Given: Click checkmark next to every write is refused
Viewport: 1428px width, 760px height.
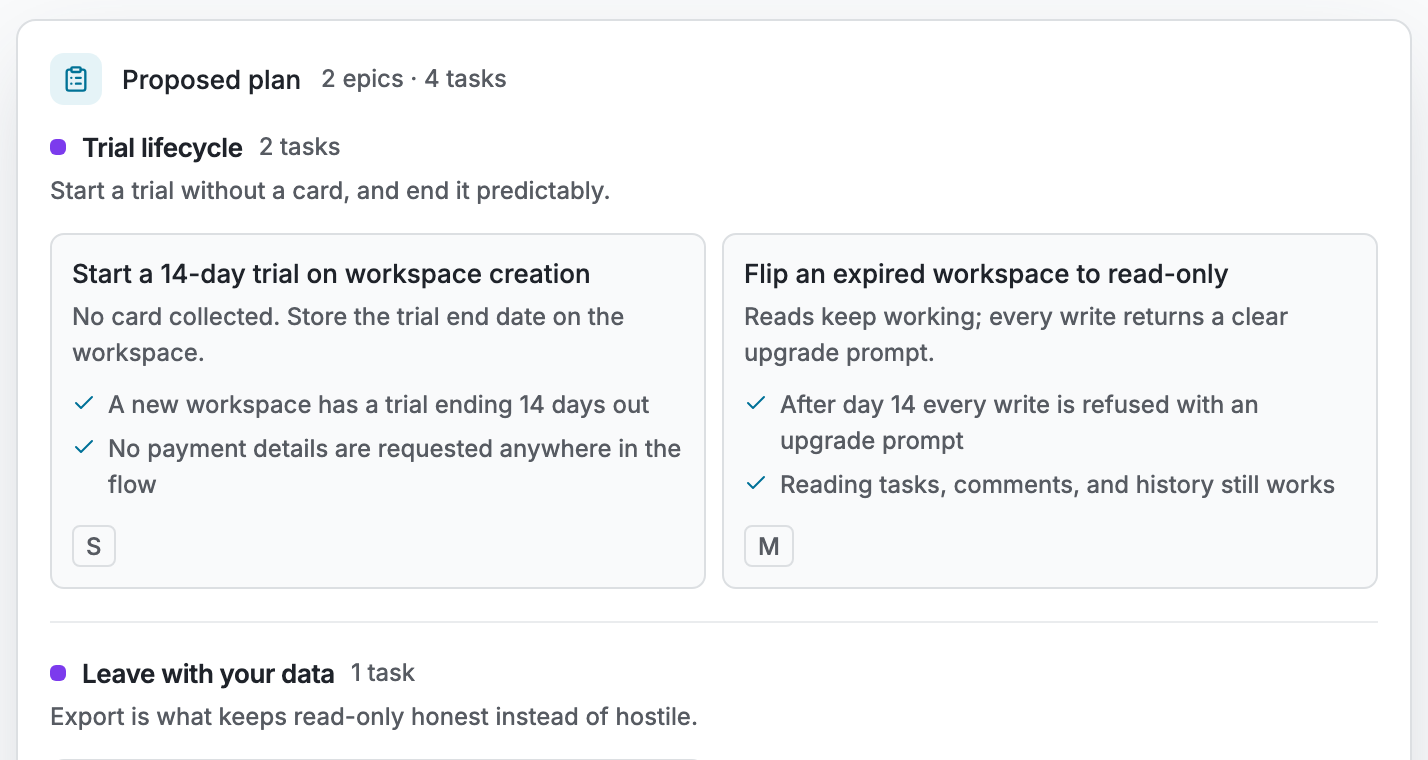Looking at the screenshot, I should tap(756, 404).
